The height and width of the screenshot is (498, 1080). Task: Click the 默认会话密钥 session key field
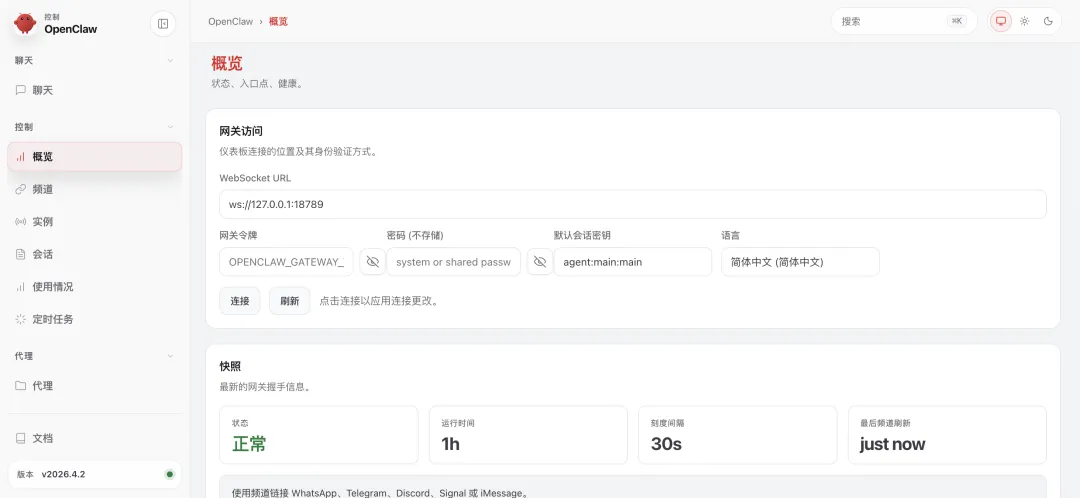632,262
